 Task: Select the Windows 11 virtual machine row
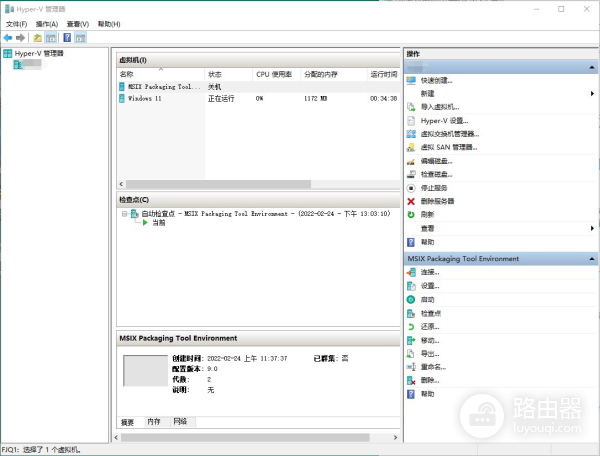coord(258,99)
